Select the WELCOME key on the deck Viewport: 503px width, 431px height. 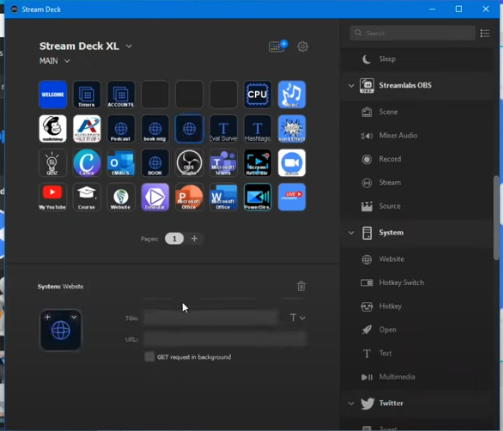coord(53,95)
